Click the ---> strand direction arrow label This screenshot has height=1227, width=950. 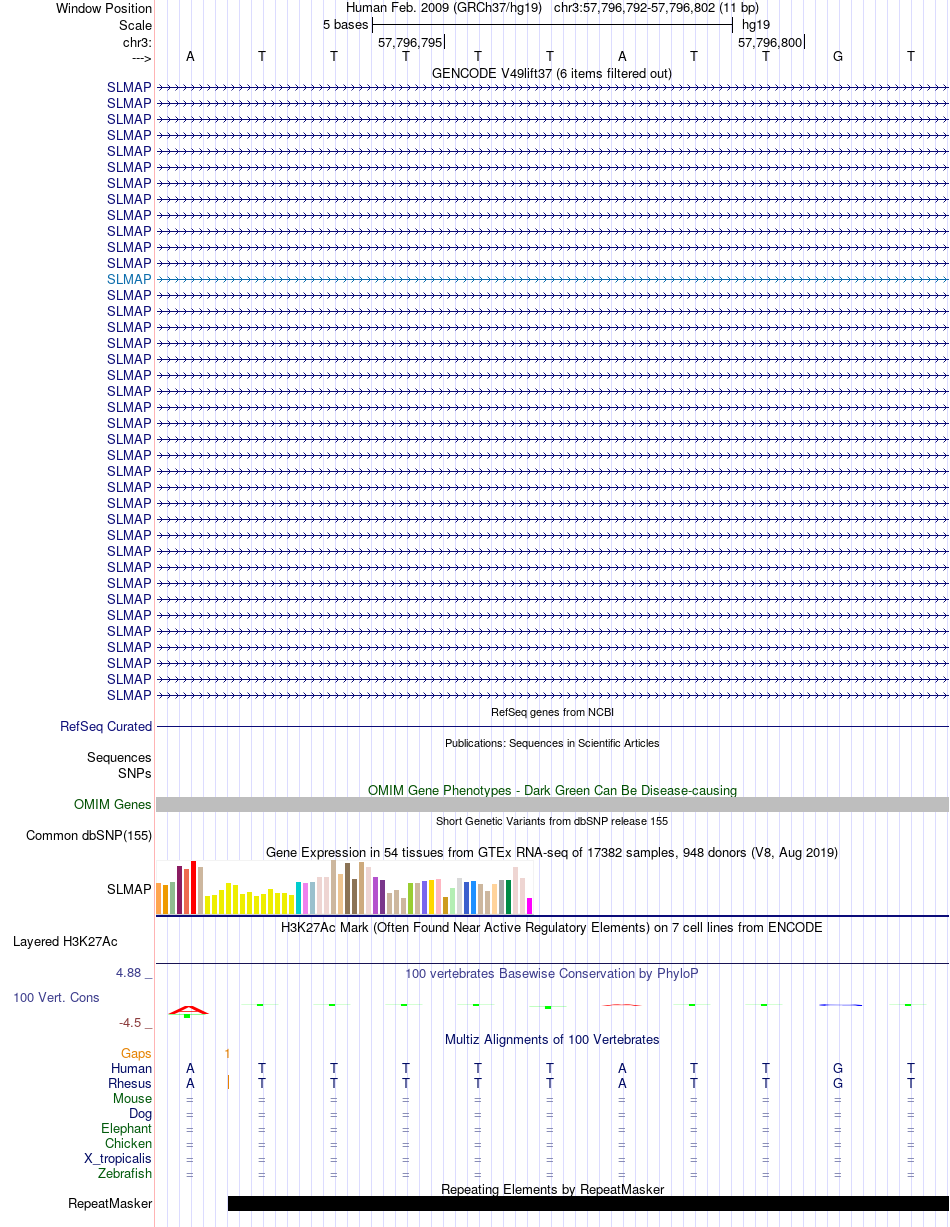pos(141,58)
